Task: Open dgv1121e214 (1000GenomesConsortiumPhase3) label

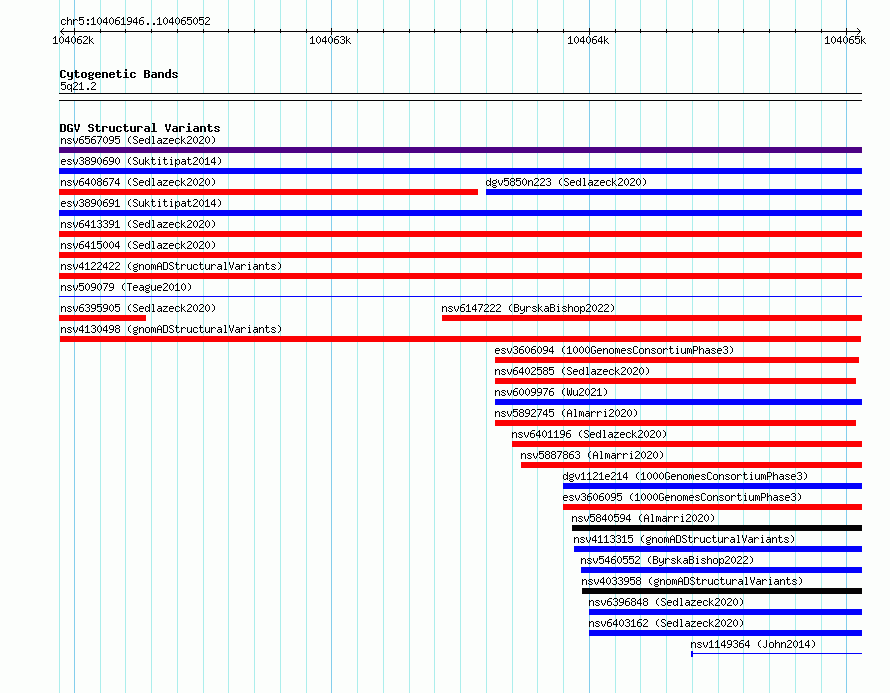Action: [685, 476]
